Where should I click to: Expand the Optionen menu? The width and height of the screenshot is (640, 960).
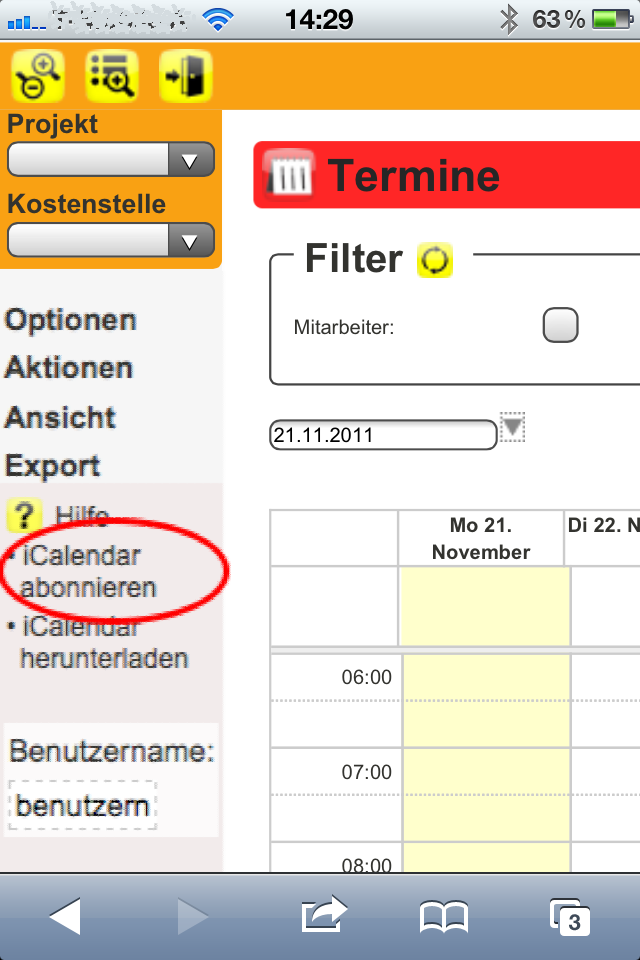tap(70, 321)
